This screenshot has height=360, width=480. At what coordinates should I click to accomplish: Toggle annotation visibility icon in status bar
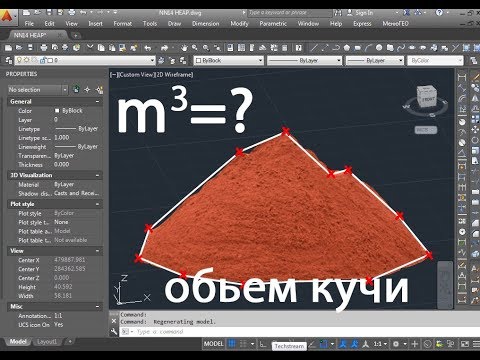click(343, 344)
